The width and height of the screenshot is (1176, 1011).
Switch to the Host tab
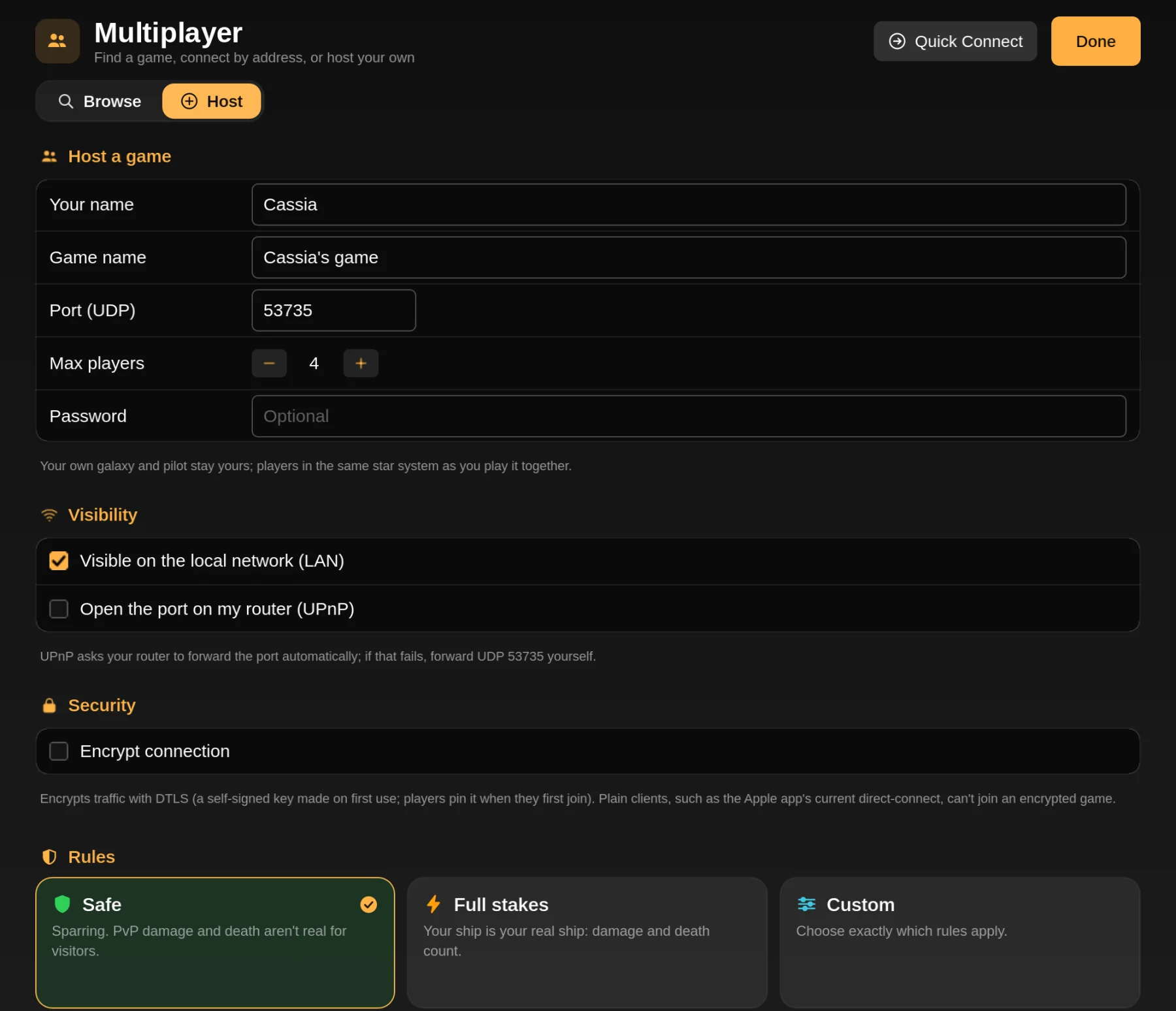(x=212, y=101)
